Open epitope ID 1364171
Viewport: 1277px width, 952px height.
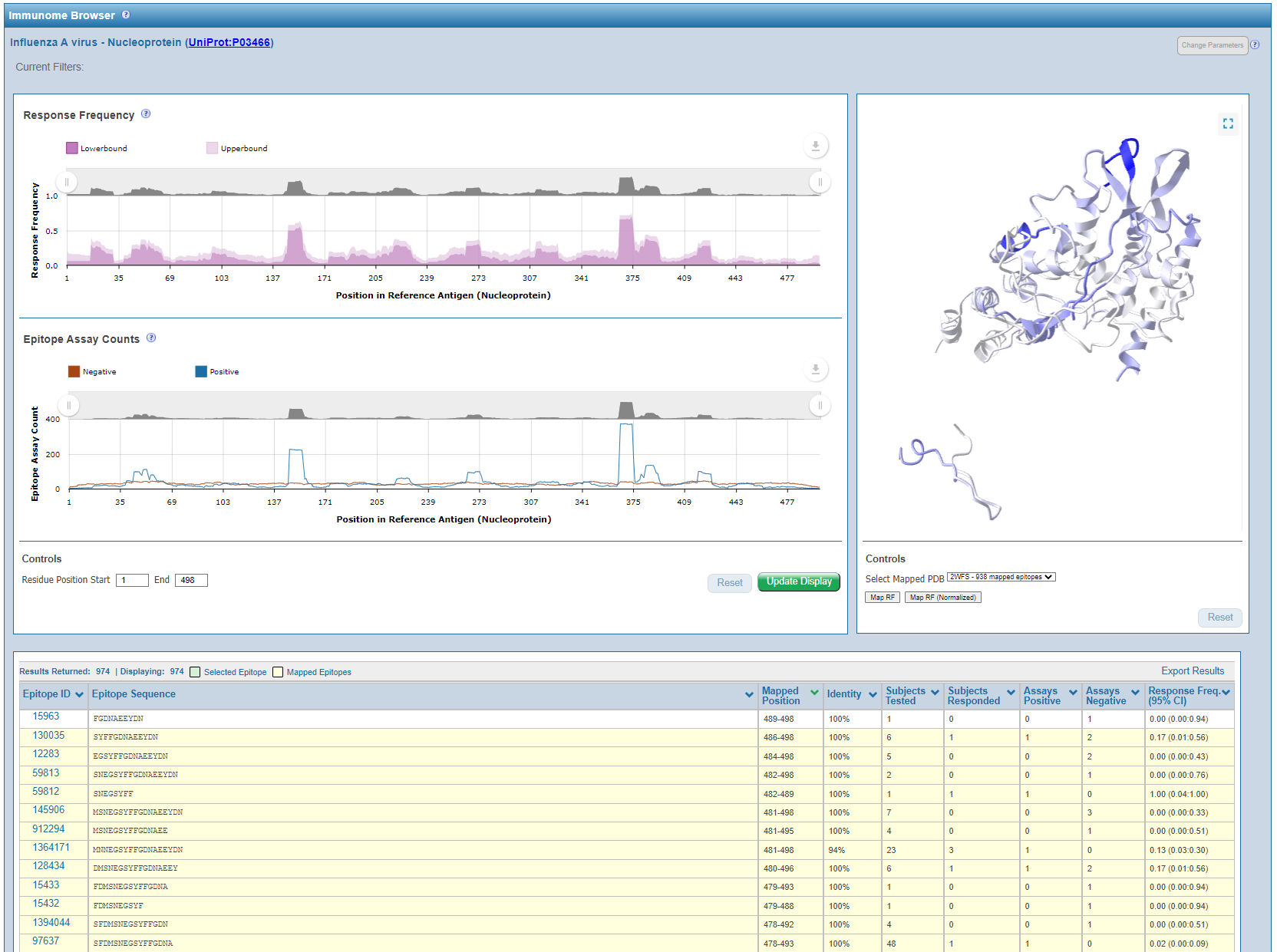click(x=51, y=848)
